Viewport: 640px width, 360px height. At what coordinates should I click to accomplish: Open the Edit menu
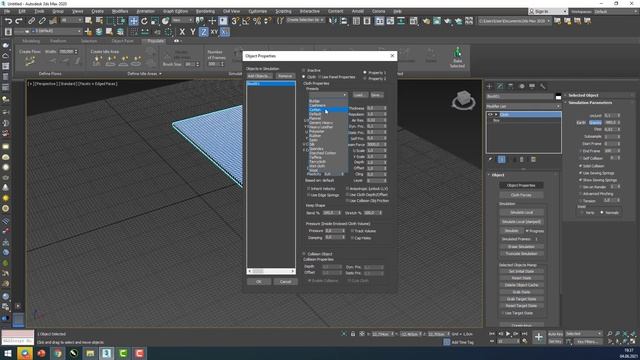[x=22, y=11]
